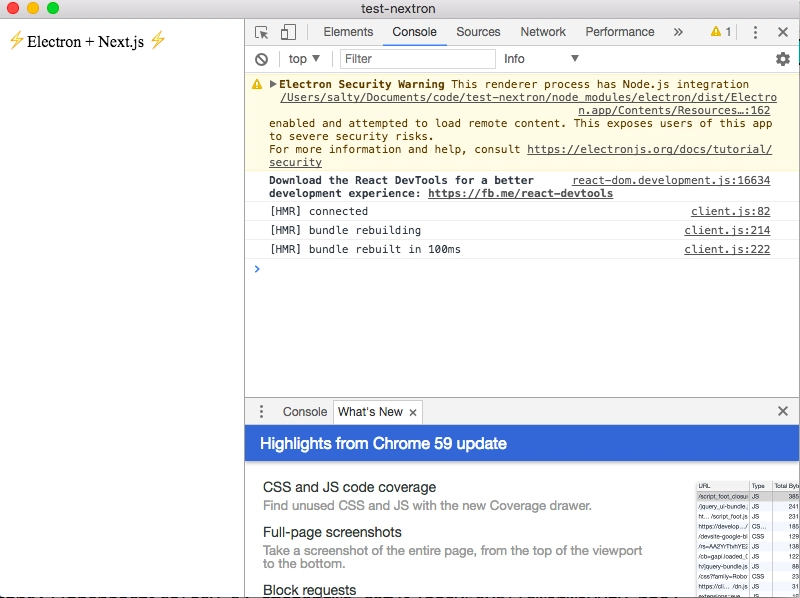Image resolution: width=800 pixels, height=598 pixels.
Task: Click the red window close button
Action: click(13, 8)
